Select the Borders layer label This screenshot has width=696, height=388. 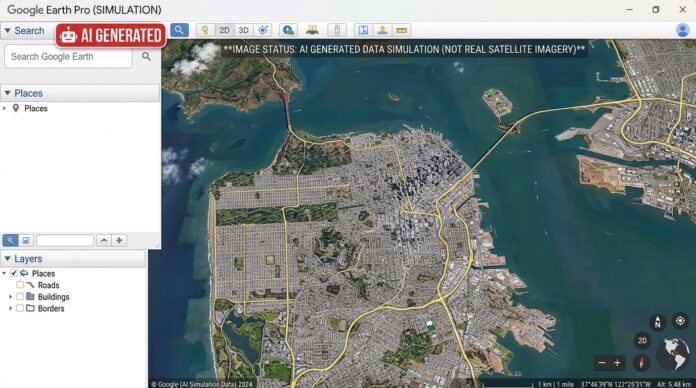point(51,309)
